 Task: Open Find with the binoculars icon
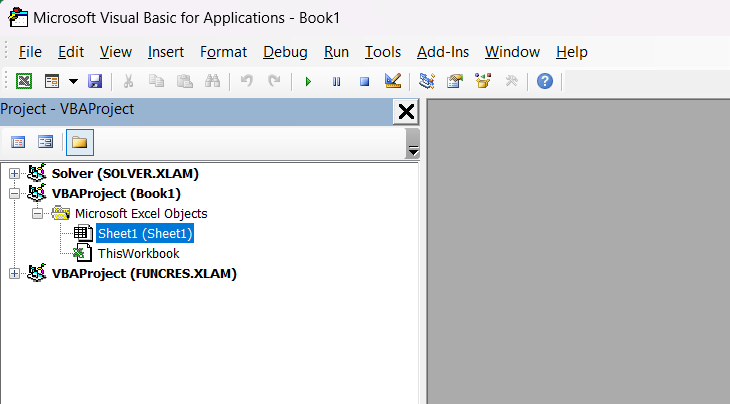212,81
